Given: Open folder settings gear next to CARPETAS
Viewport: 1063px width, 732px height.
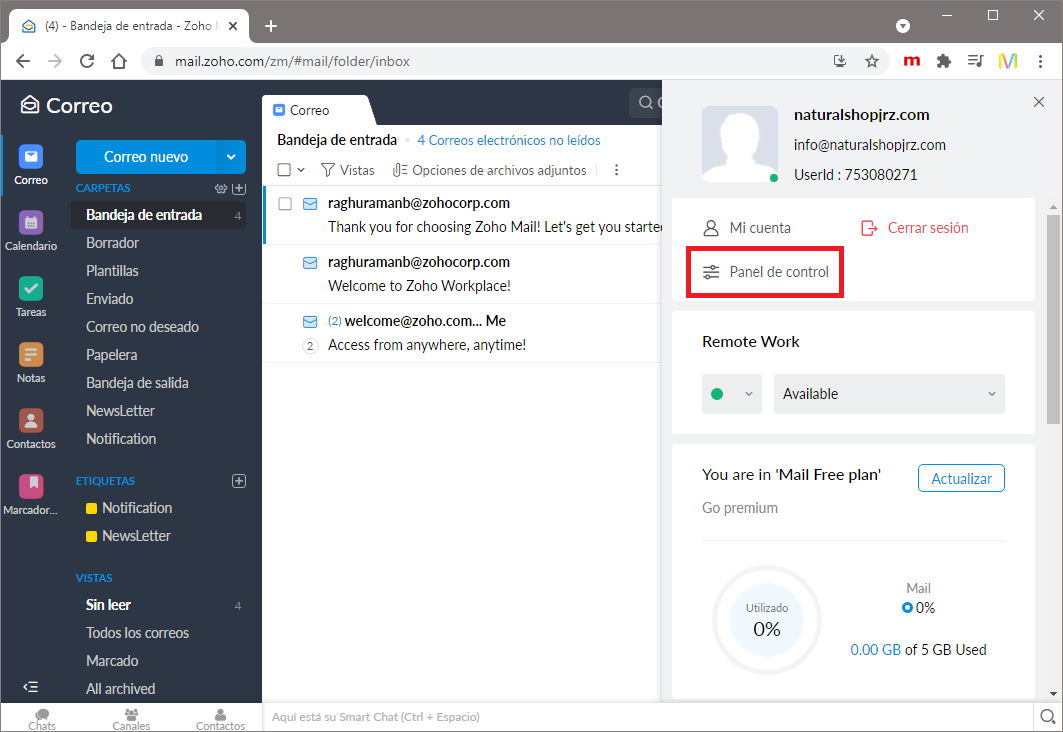Looking at the screenshot, I should (x=220, y=188).
